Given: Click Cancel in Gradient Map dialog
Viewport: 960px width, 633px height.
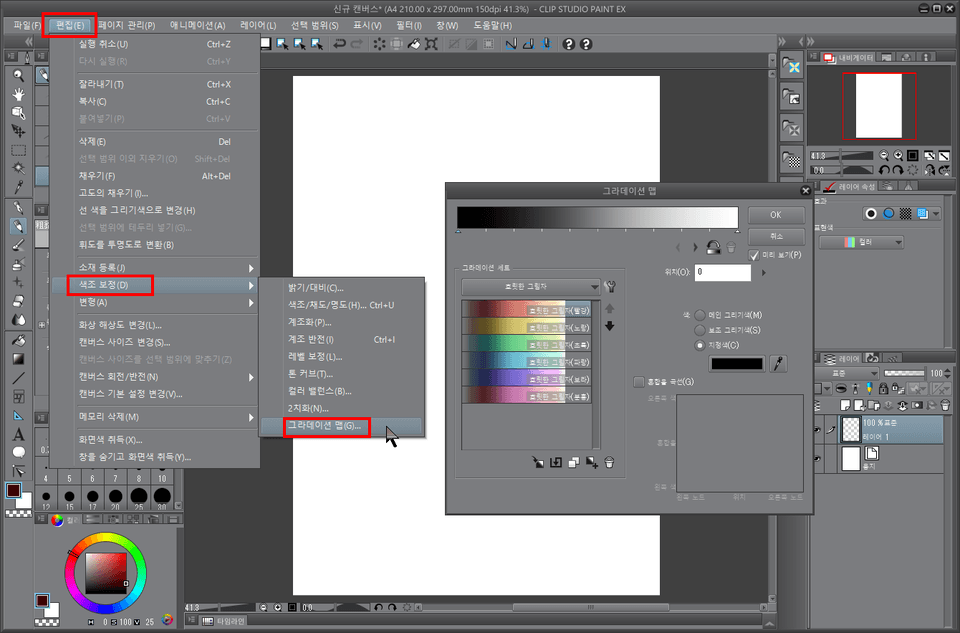Looking at the screenshot, I should tap(776, 236).
